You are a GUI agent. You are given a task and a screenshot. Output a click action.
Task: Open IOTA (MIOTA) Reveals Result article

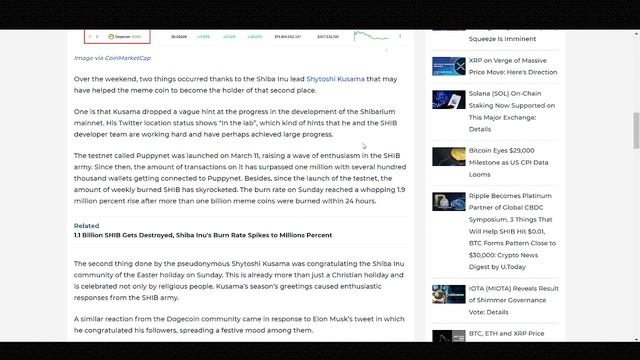coord(513,300)
